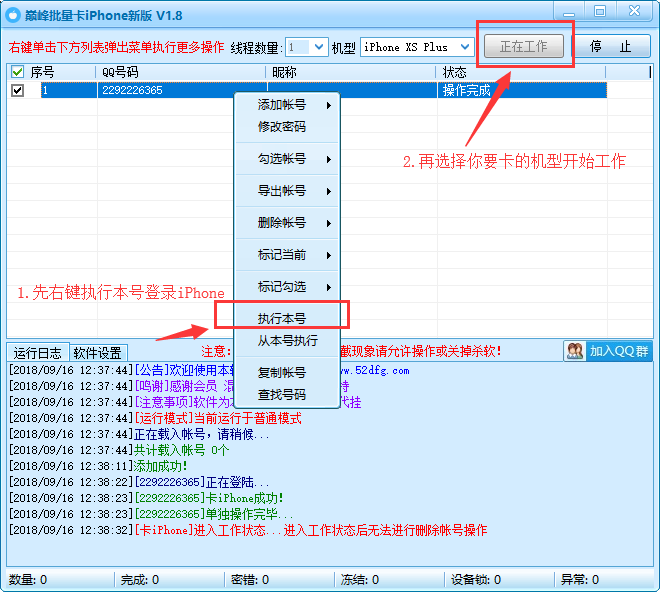Click the 加入QQ群 group icon button
Viewport: 660px width, 592px height.
(x=609, y=350)
